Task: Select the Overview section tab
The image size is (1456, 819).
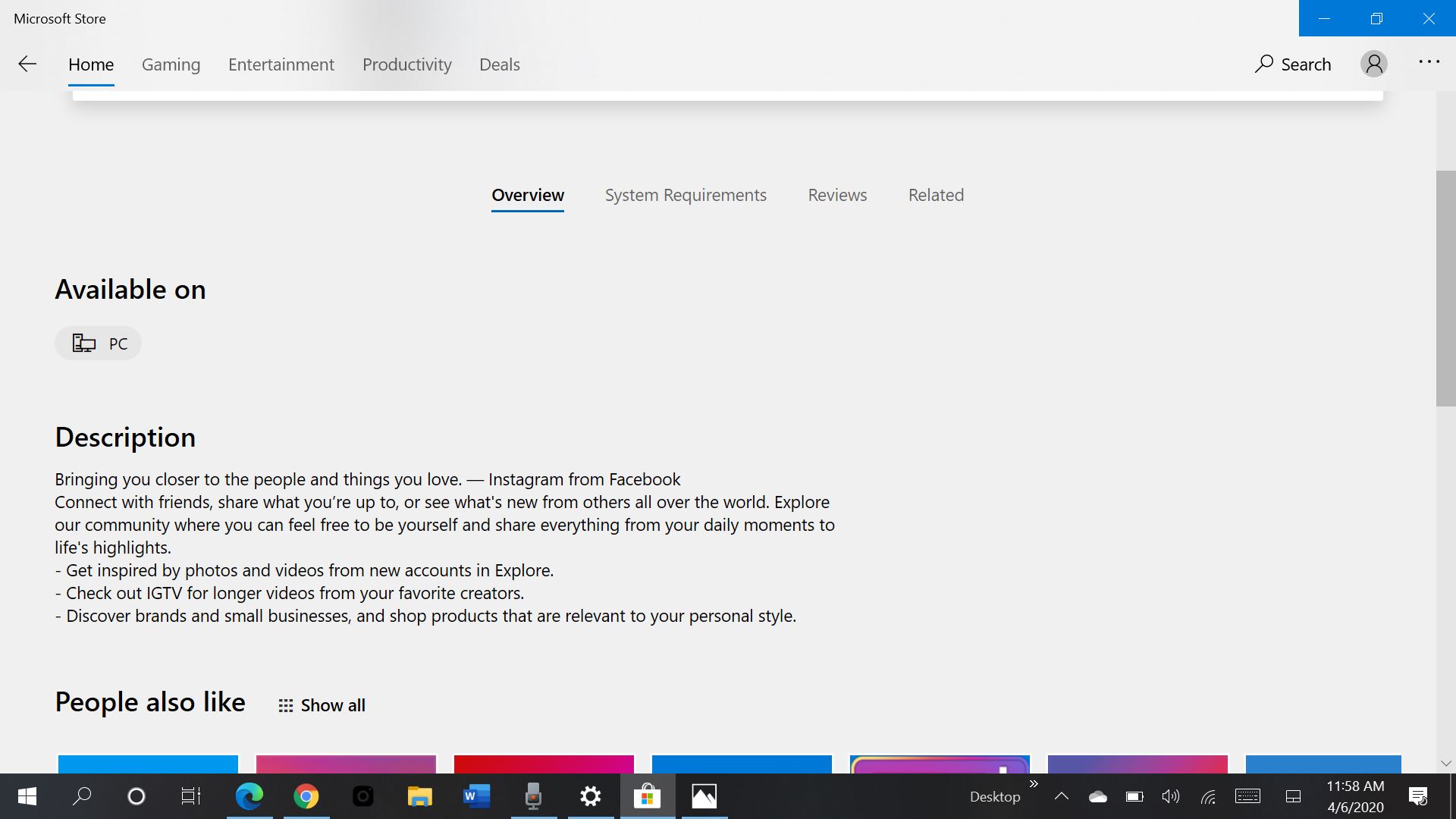Action: (x=528, y=195)
